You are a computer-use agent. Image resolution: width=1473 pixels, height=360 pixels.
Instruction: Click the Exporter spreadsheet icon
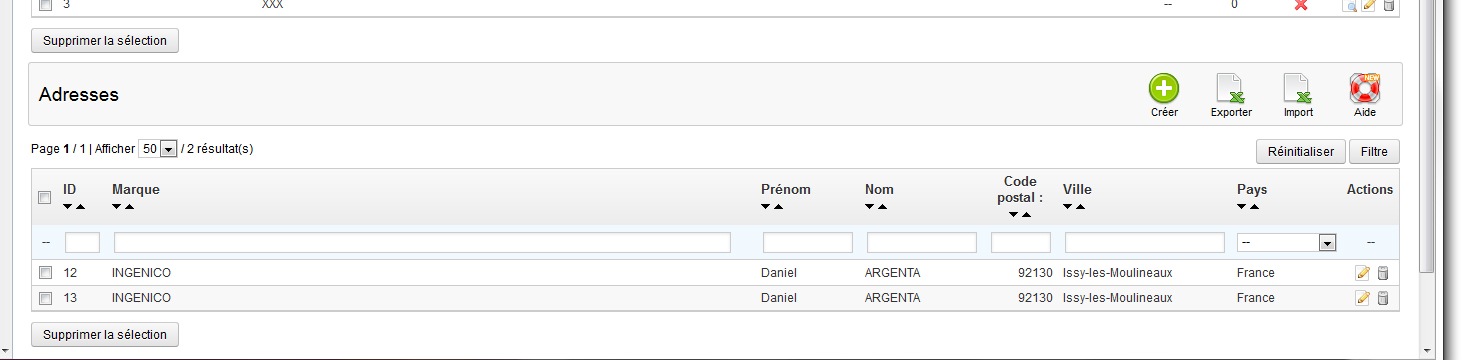point(1231,88)
